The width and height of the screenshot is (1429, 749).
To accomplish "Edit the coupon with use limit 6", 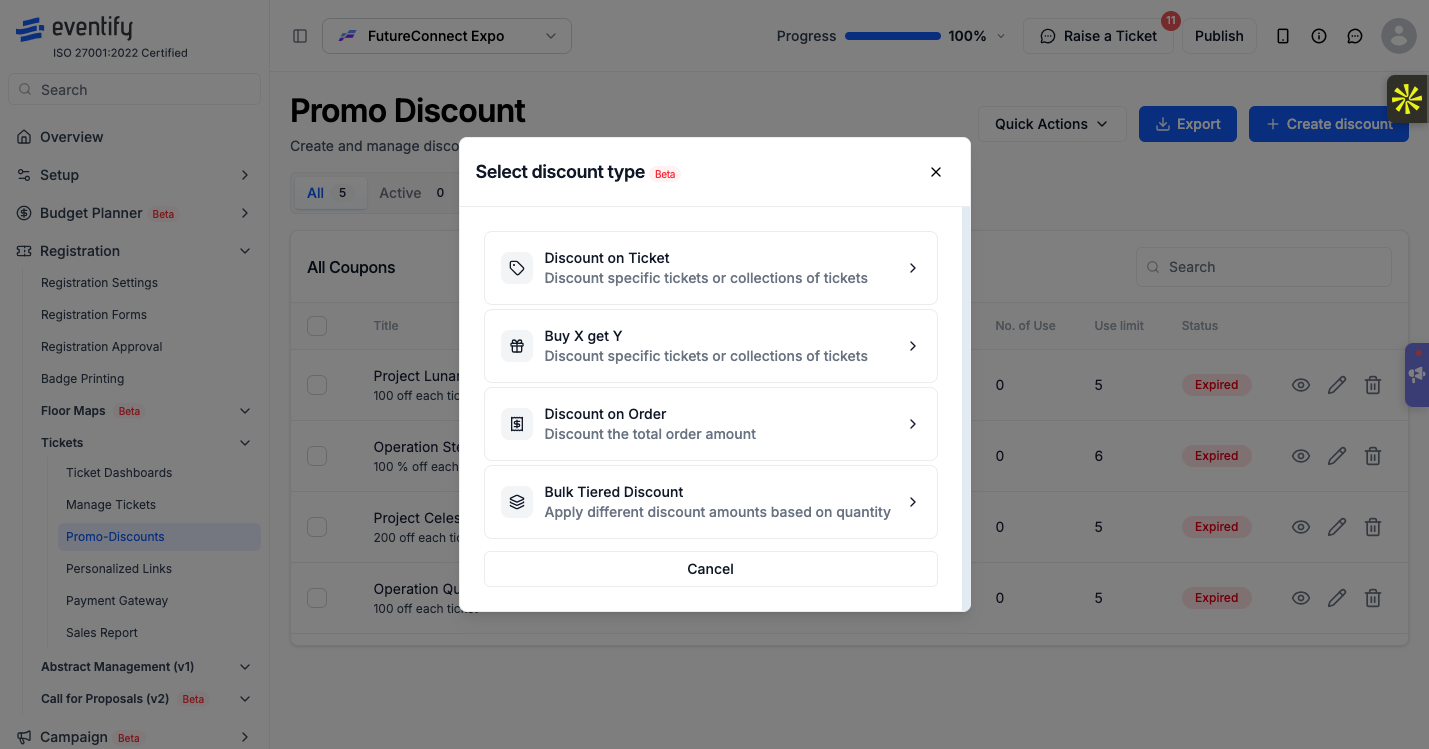I will tap(1337, 456).
